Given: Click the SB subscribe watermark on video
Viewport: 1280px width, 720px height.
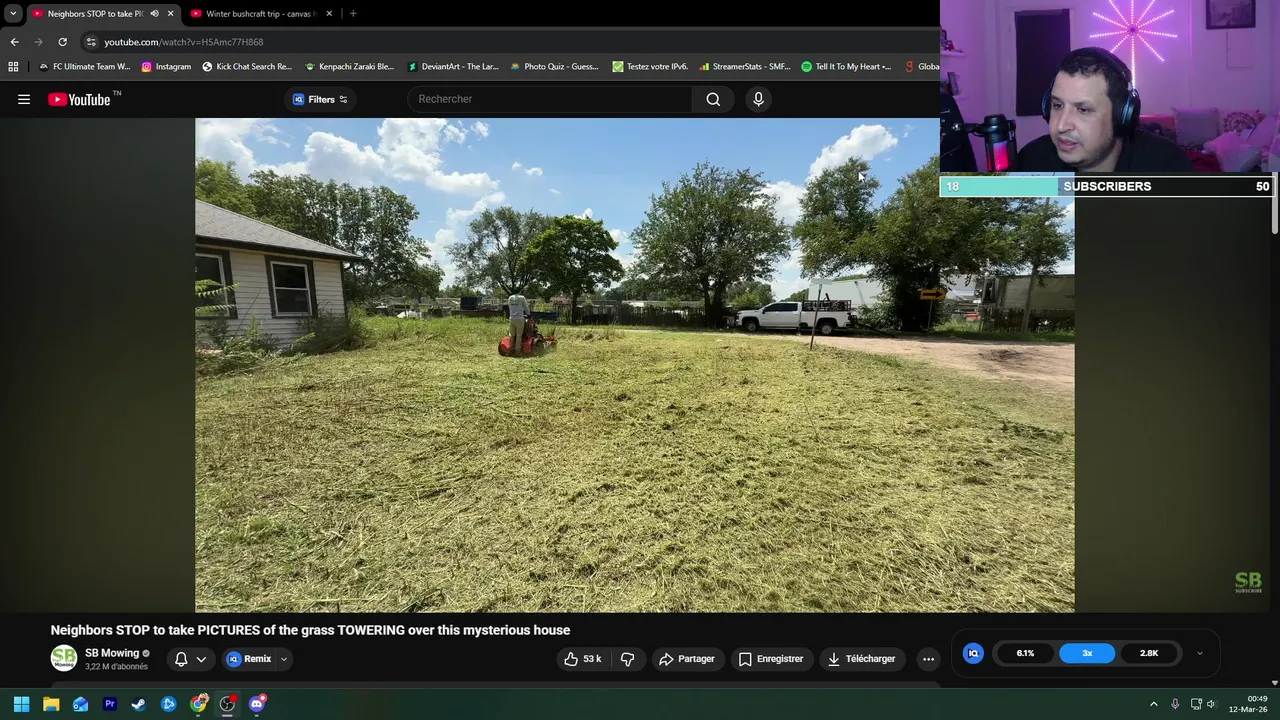Looking at the screenshot, I should (x=1248, y=583).
